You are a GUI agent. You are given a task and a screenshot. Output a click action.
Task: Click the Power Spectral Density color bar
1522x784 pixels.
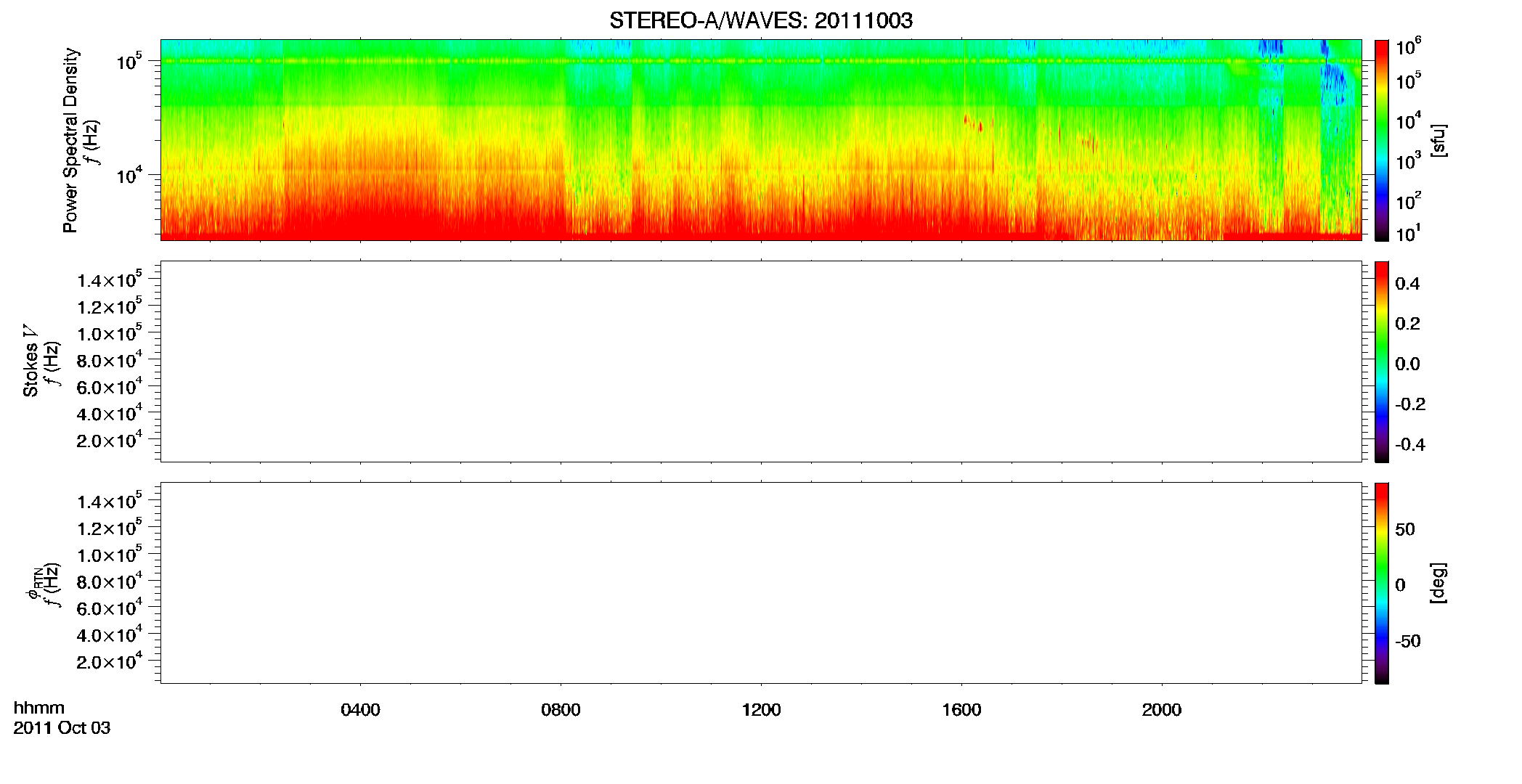pyautogui.click(x=1382, y=140)
